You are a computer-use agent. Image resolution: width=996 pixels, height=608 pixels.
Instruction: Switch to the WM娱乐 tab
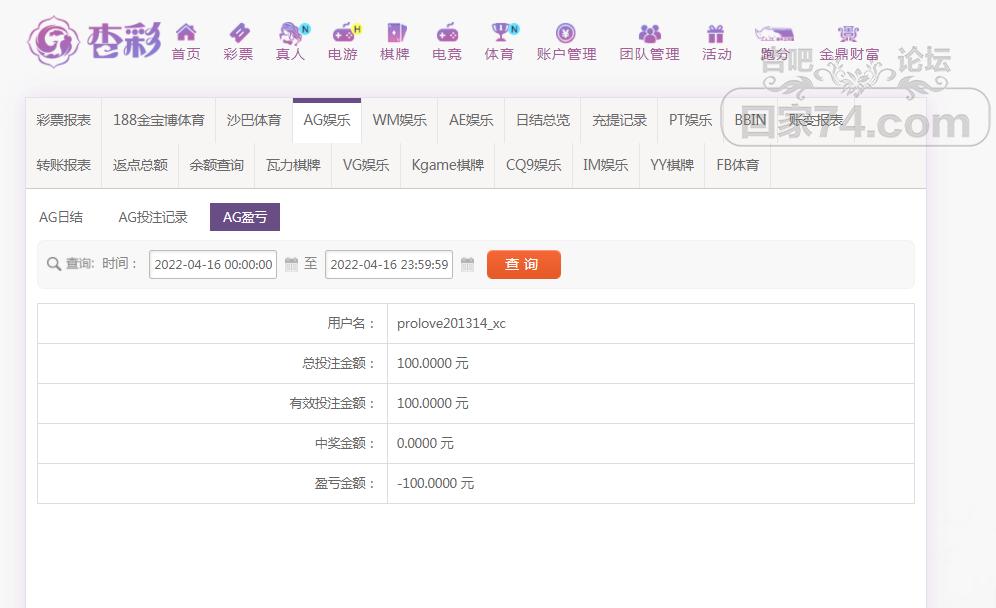[400, 120]
